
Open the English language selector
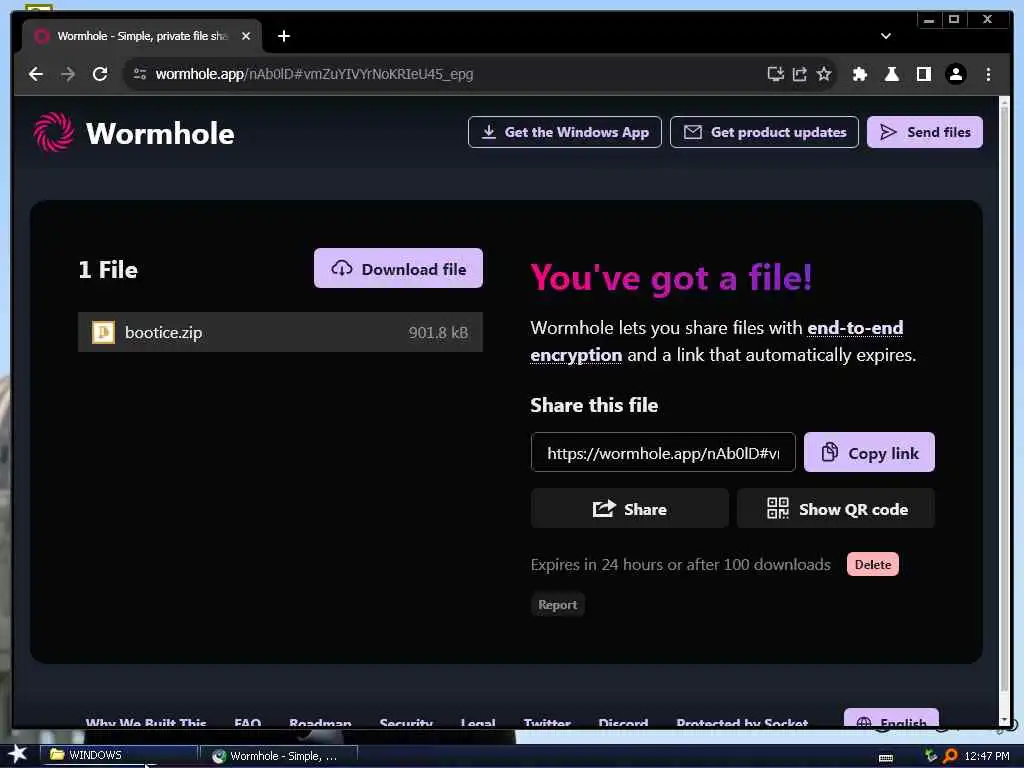click(x=891, y=718)
